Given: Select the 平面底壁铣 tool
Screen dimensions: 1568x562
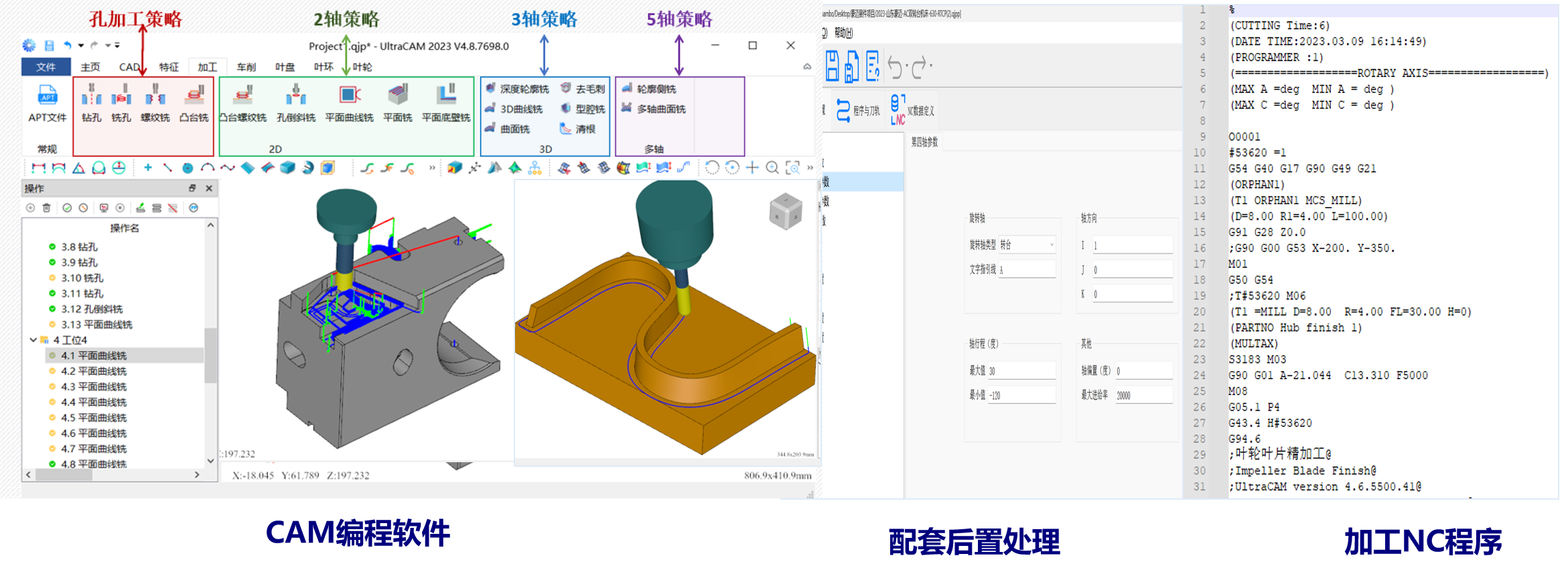Looking at the screenshot, I should pos(445,102).
